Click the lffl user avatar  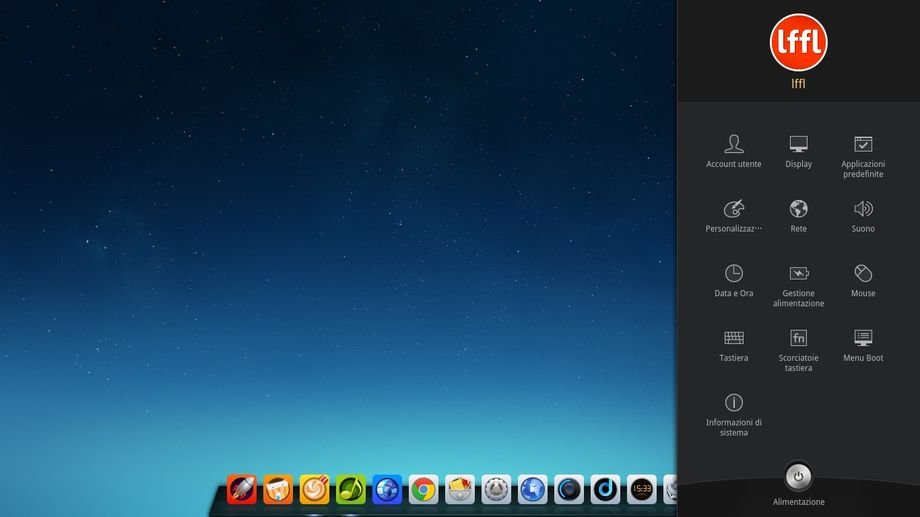click(798, 42)
